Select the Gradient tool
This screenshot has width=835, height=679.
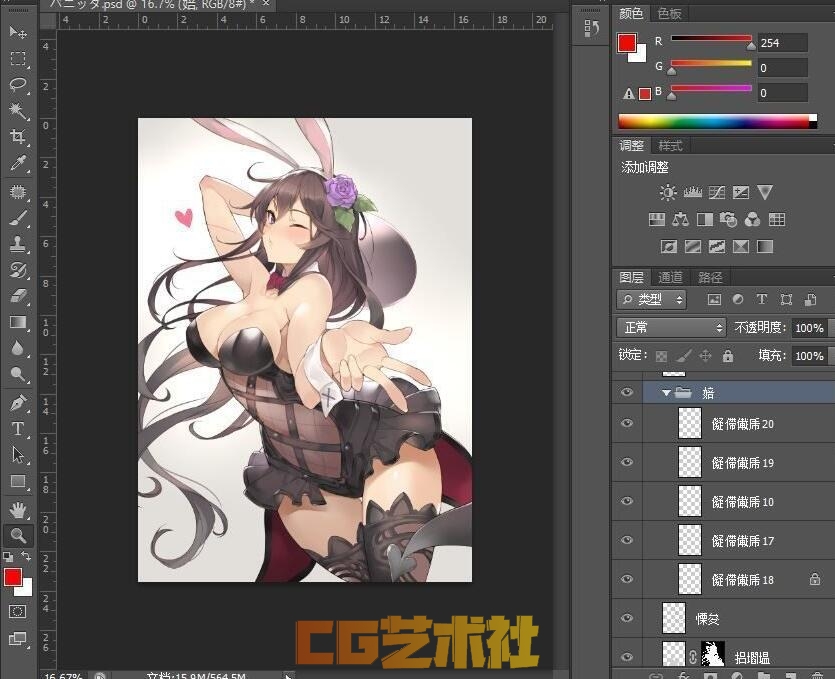pyautogui.click(x=18, y=322)
